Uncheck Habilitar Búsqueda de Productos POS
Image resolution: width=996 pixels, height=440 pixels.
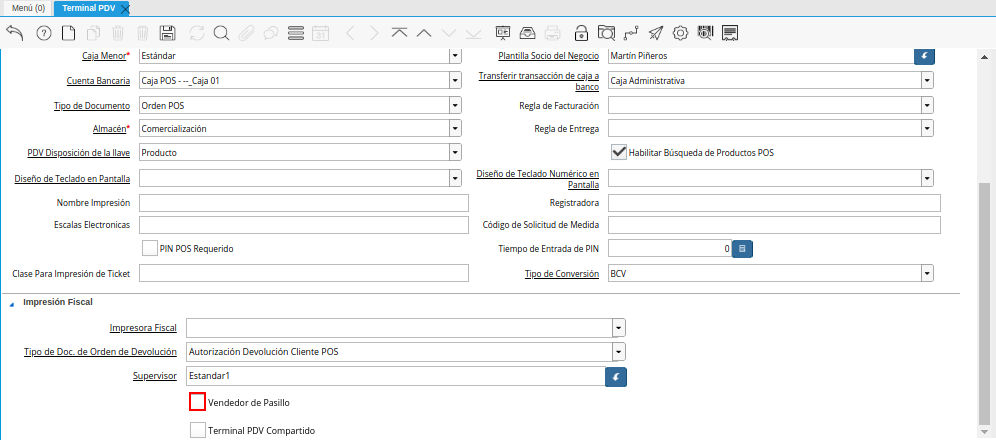tap(618, 152)
